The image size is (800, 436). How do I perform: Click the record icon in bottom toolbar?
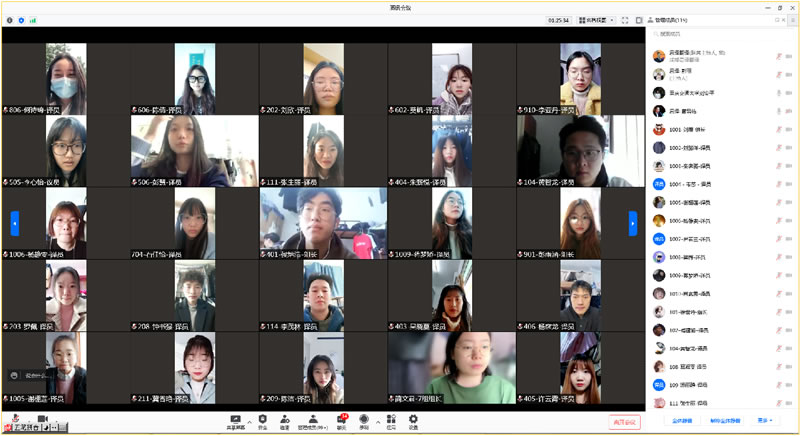click(x=364, y=421)
